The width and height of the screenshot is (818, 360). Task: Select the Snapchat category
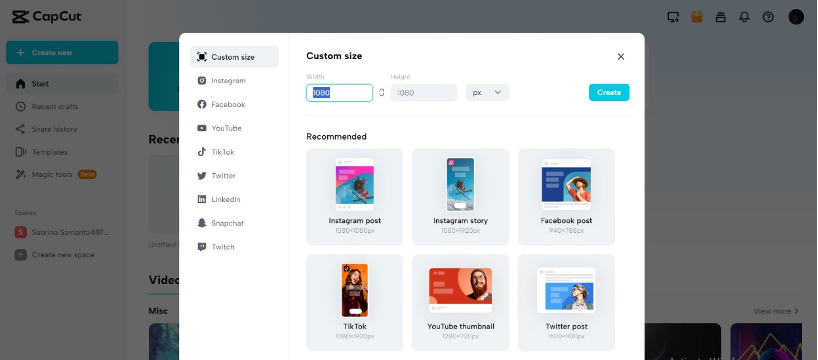[234, 223]
